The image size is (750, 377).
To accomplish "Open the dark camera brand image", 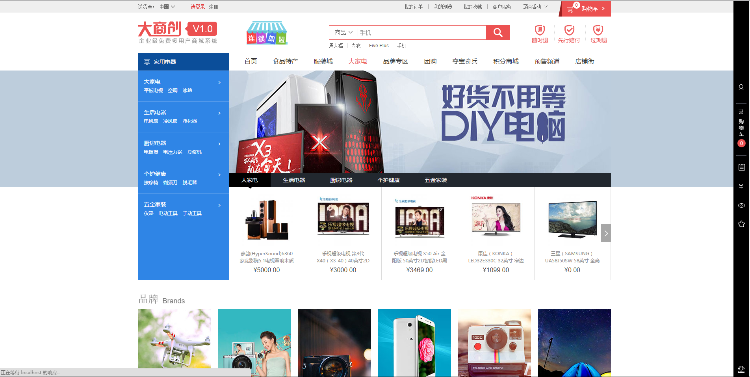I will tap(334, 343).
